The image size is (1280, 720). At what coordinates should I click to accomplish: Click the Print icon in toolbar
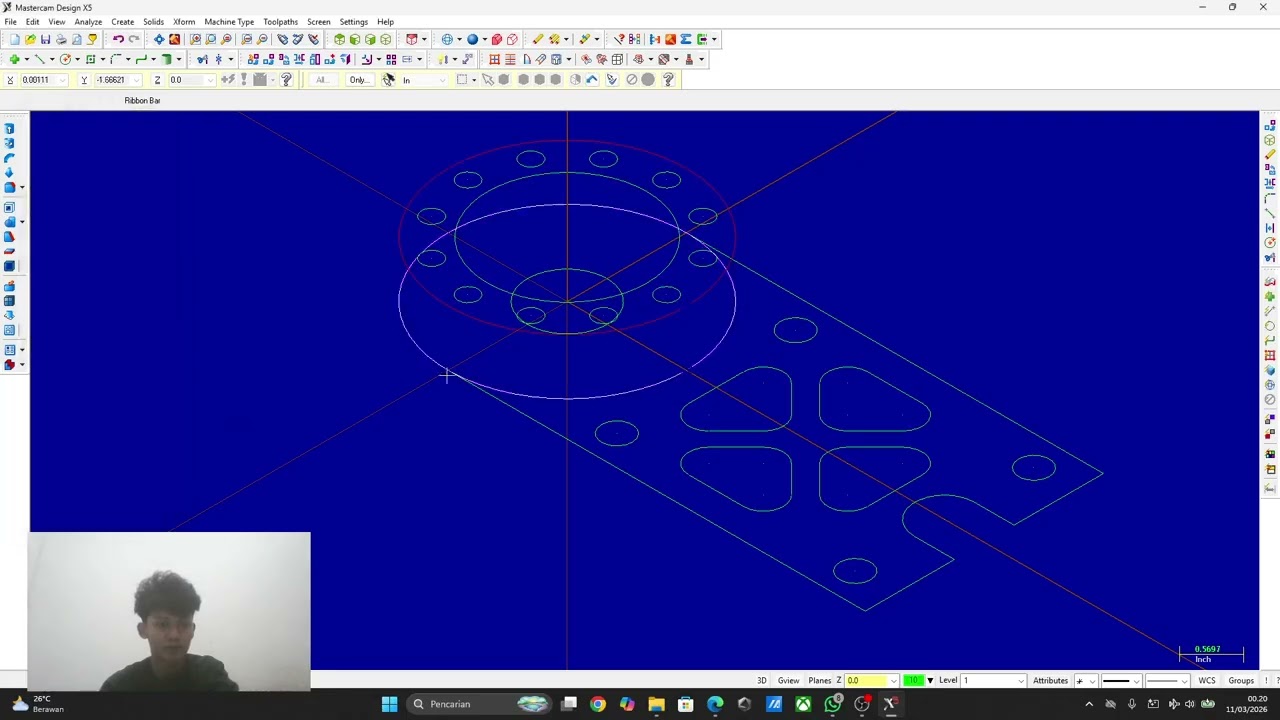[x=61, y=39]
